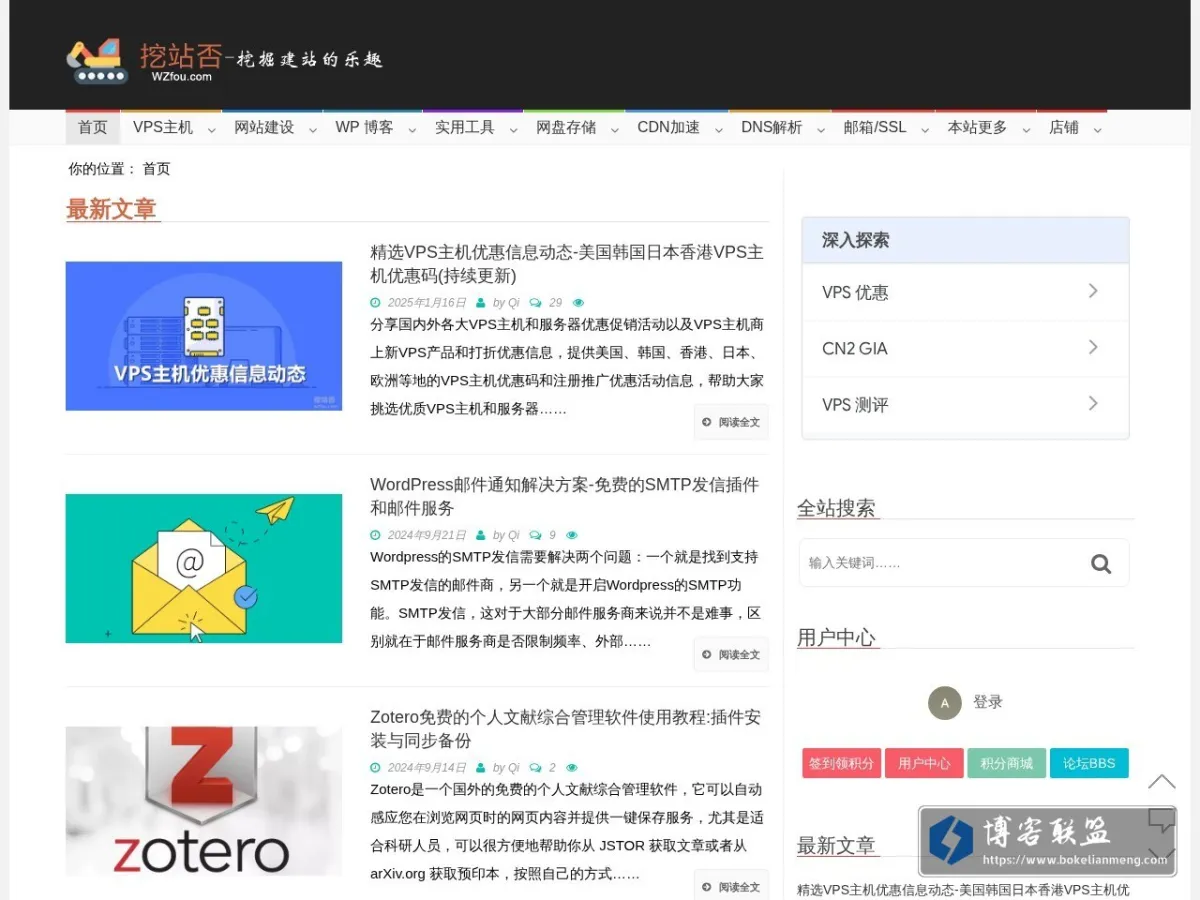The height and width of the screenshot is (900, 1200).
Task: Click the eye icon on WordPress邮件 article
Action: 572,535
